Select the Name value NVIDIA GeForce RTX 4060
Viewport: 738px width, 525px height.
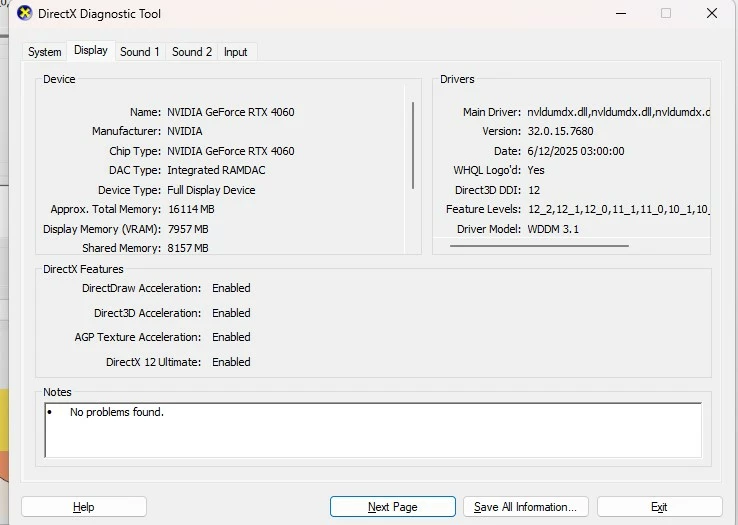click(x=231, y=112)
